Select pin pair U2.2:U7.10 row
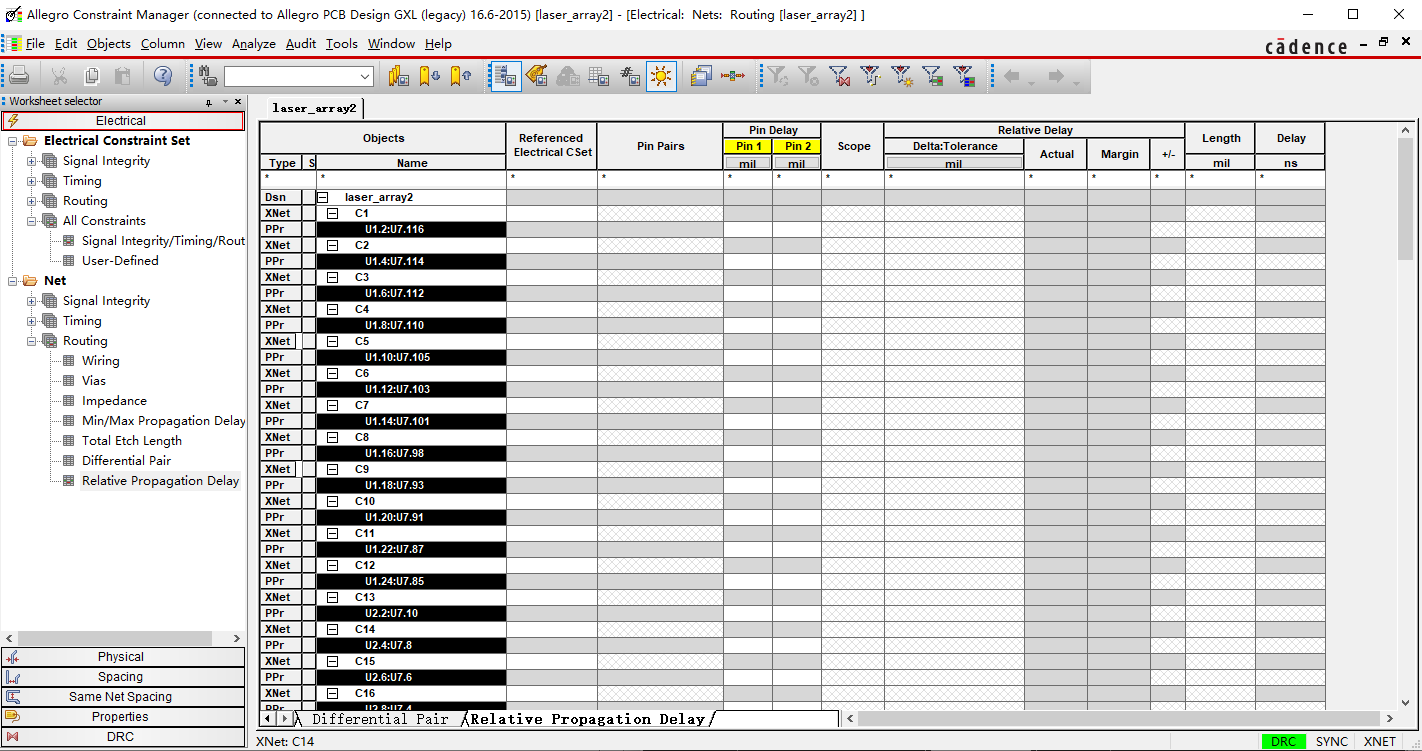Viewport: 1422px width, 751px height. coord(411,614)
